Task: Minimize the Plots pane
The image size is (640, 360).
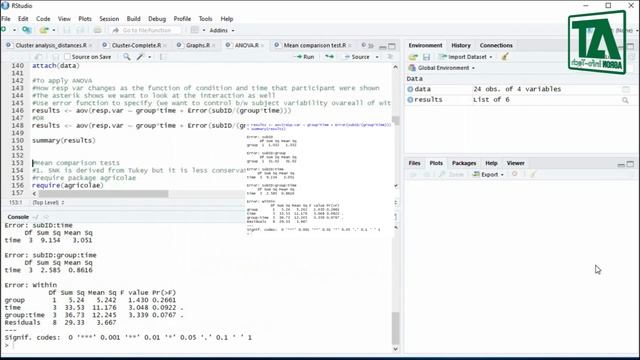Action: pos(621,164)
